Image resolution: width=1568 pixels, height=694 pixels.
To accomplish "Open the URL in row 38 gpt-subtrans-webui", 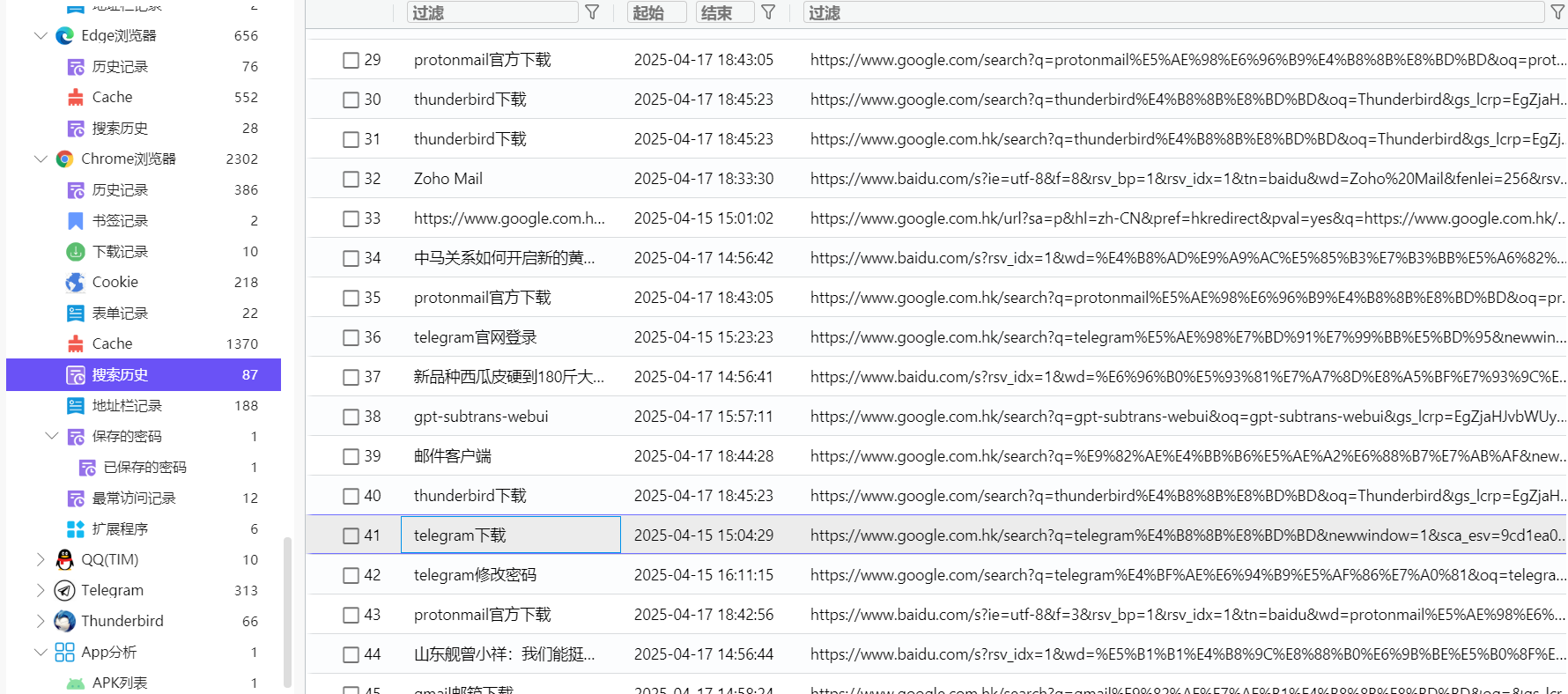I will 1187,417.
